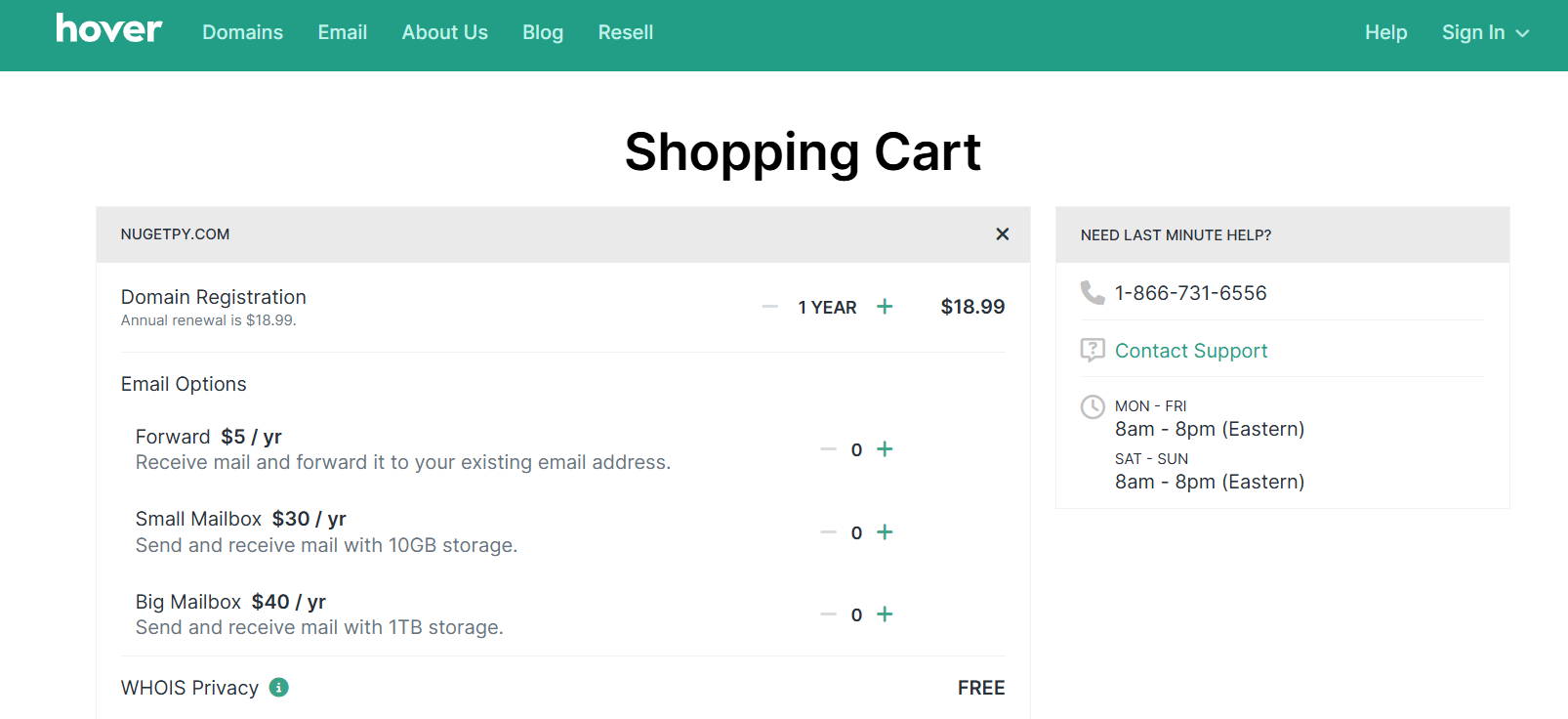This screenshot has width=1568, height=719.
Task: Click the 1 YEAR term value
Action: click(827, 308)
